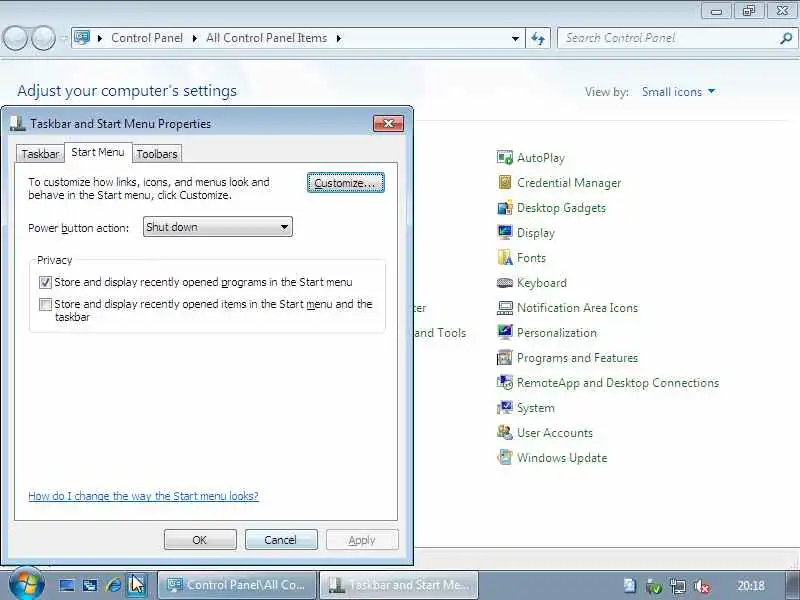Click the muted volume tray icon

[703, 586]
